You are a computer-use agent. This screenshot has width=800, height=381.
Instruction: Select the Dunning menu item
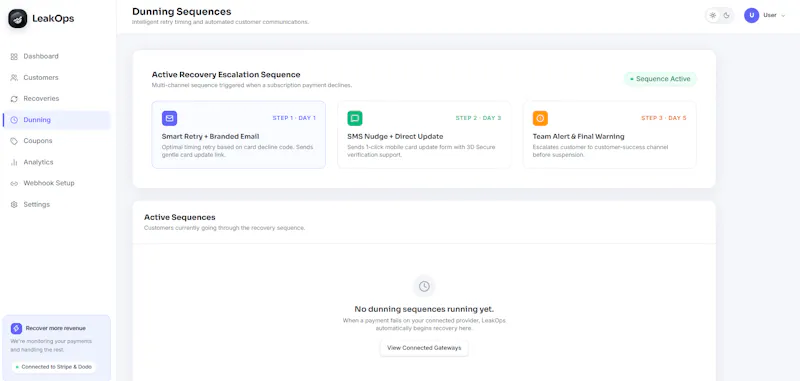coord(56,120)
